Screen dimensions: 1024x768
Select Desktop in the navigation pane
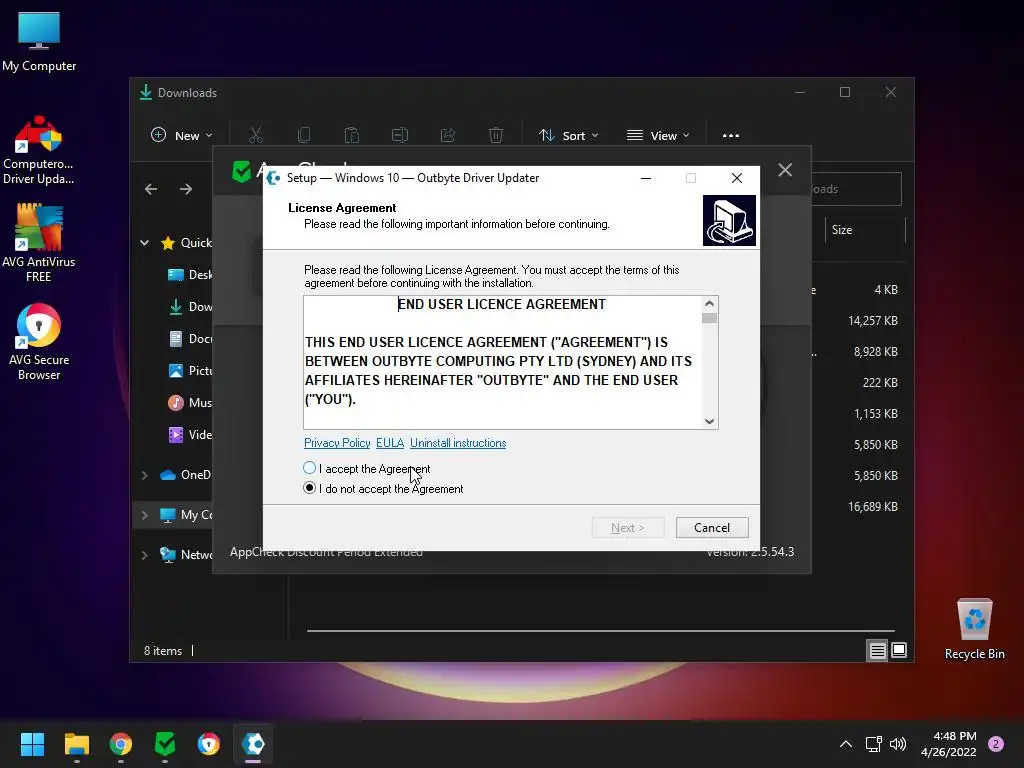point(189,275)
